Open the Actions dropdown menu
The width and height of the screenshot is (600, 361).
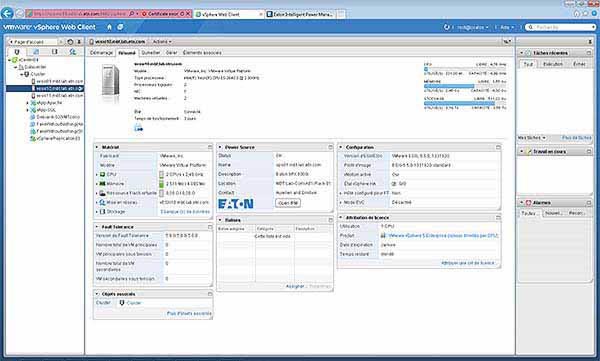pyautogui.click(x=162, y=41)
